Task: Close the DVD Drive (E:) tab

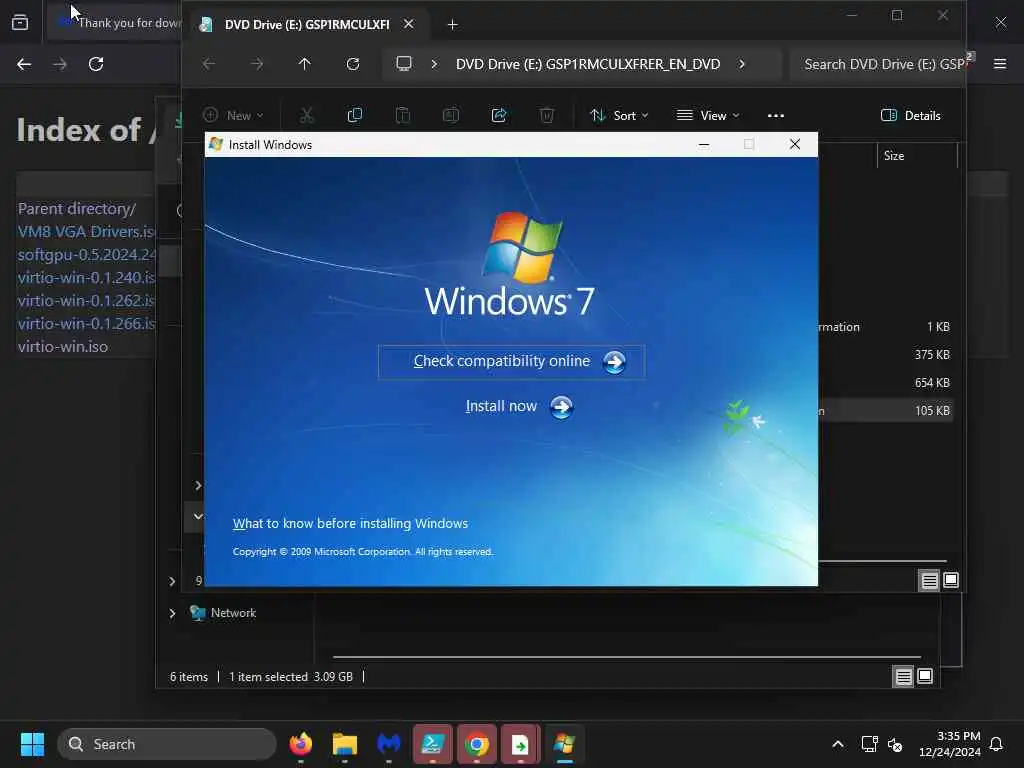Action: 409,24
